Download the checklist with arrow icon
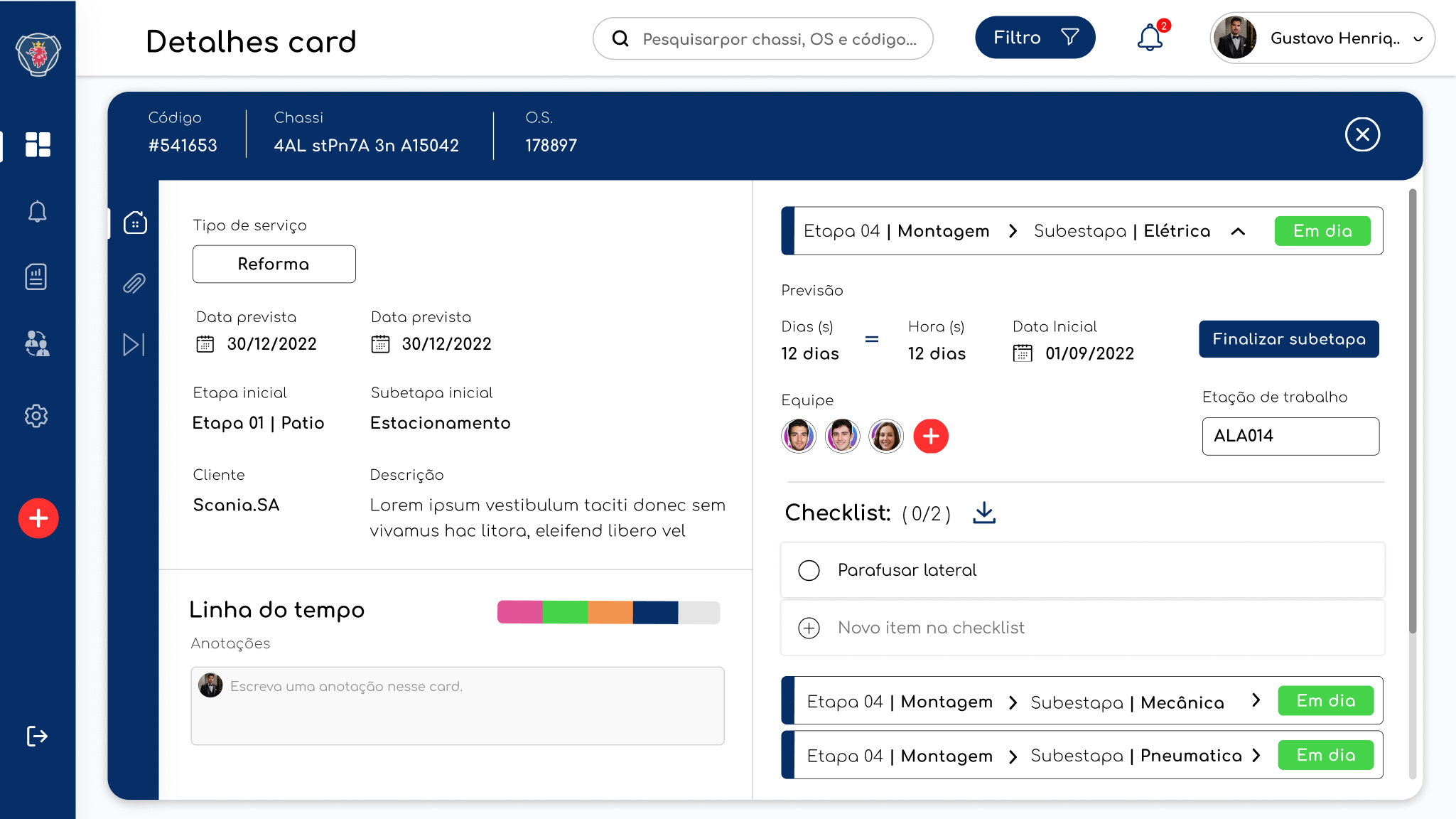Screen dimensions: 1456x819 [x=984, y=513]
